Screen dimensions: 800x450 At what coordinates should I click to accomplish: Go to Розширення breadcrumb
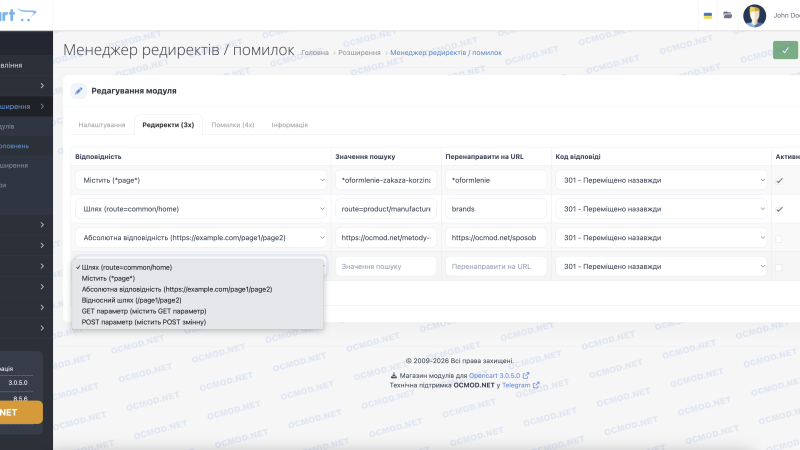point(359,53)
